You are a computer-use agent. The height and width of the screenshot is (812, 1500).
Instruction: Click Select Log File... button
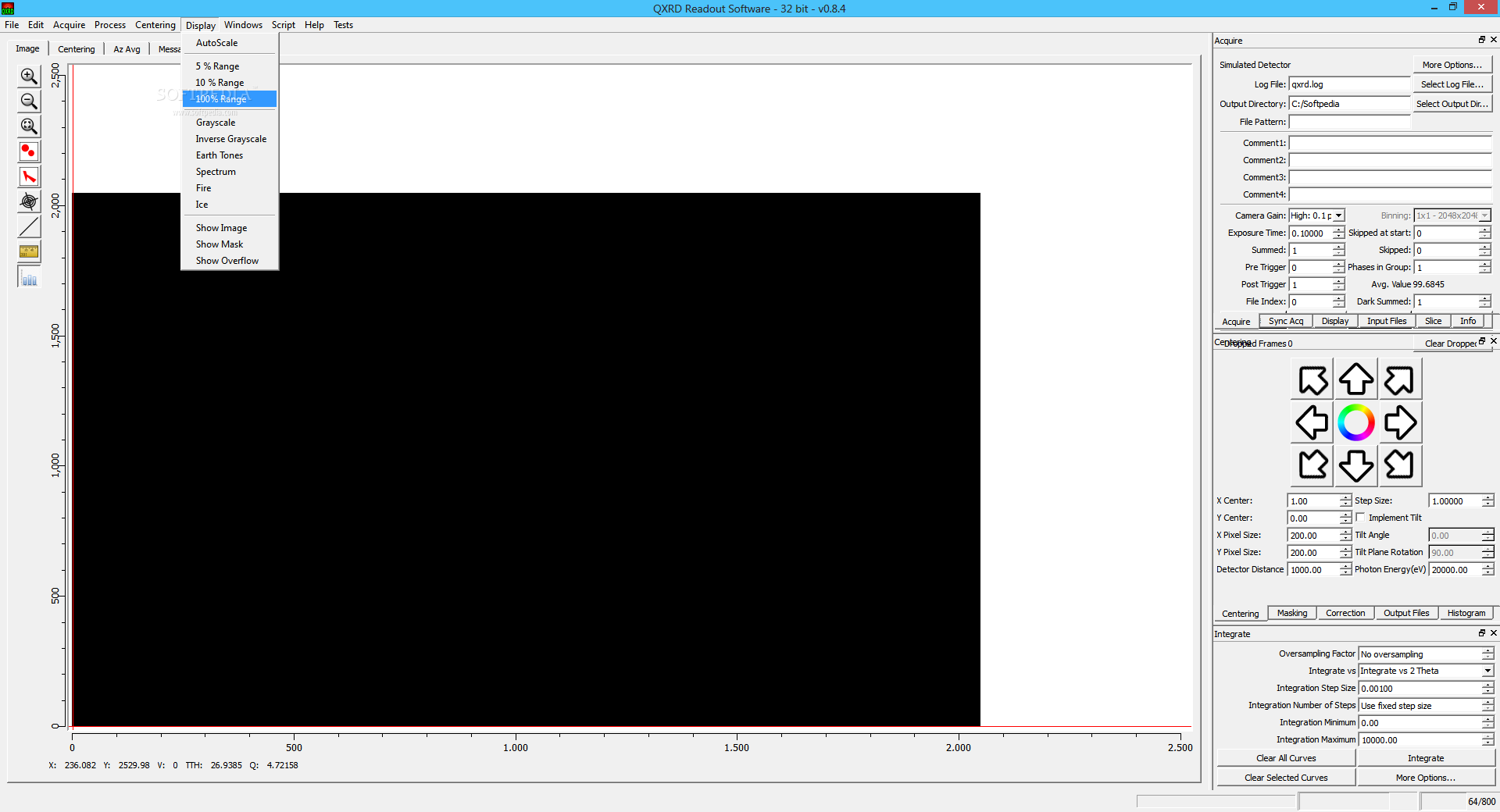(1452, 84)
